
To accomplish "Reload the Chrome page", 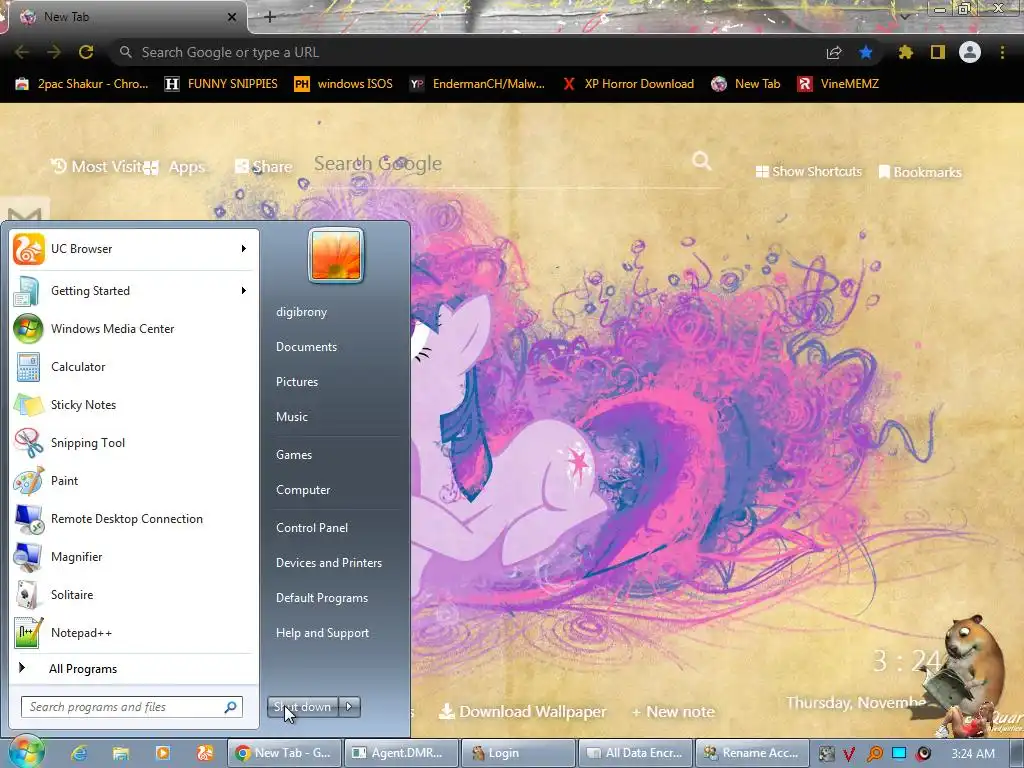I will pos(86,52).
